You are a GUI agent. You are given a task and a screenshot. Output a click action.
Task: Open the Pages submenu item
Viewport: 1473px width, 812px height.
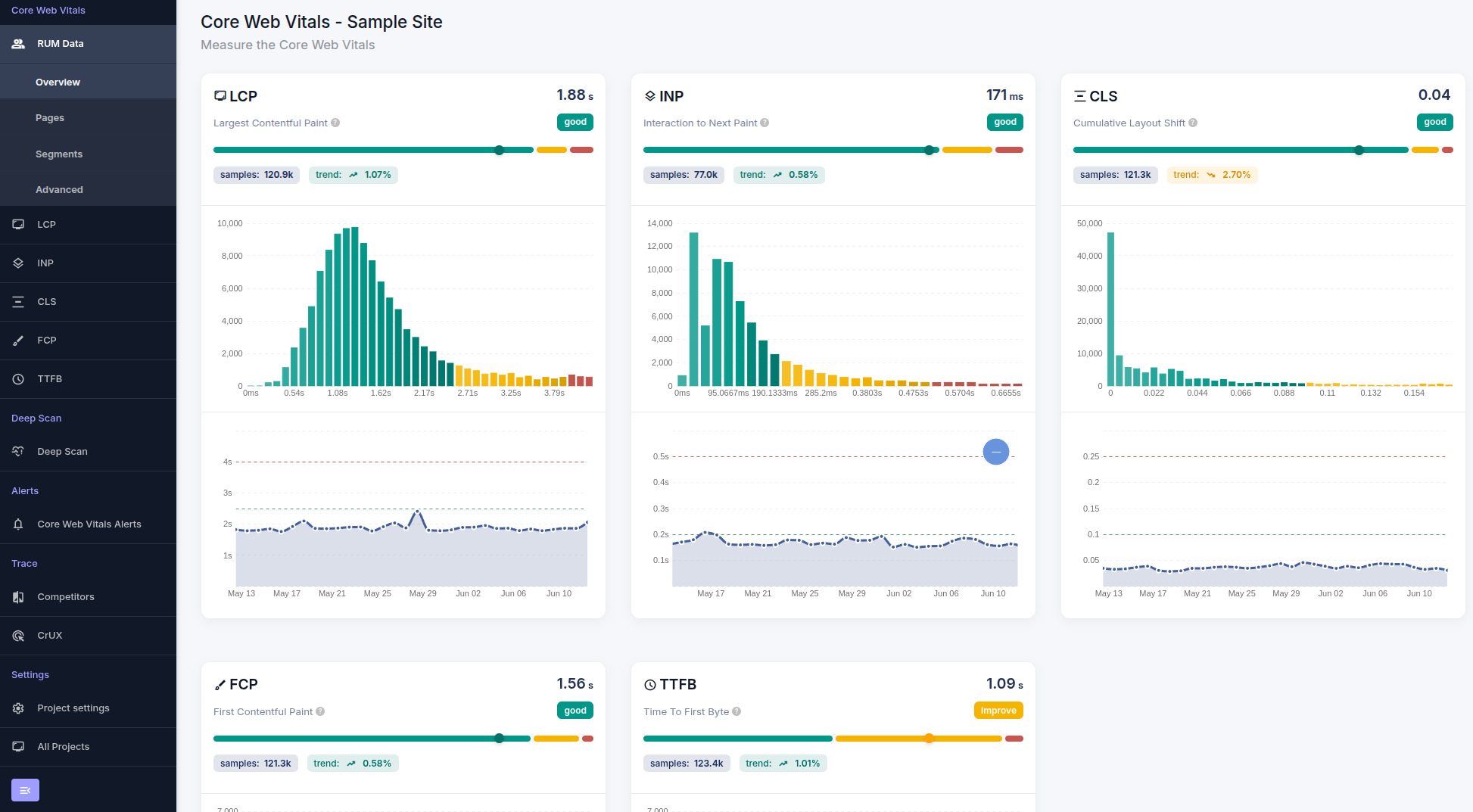pos(50,118)
